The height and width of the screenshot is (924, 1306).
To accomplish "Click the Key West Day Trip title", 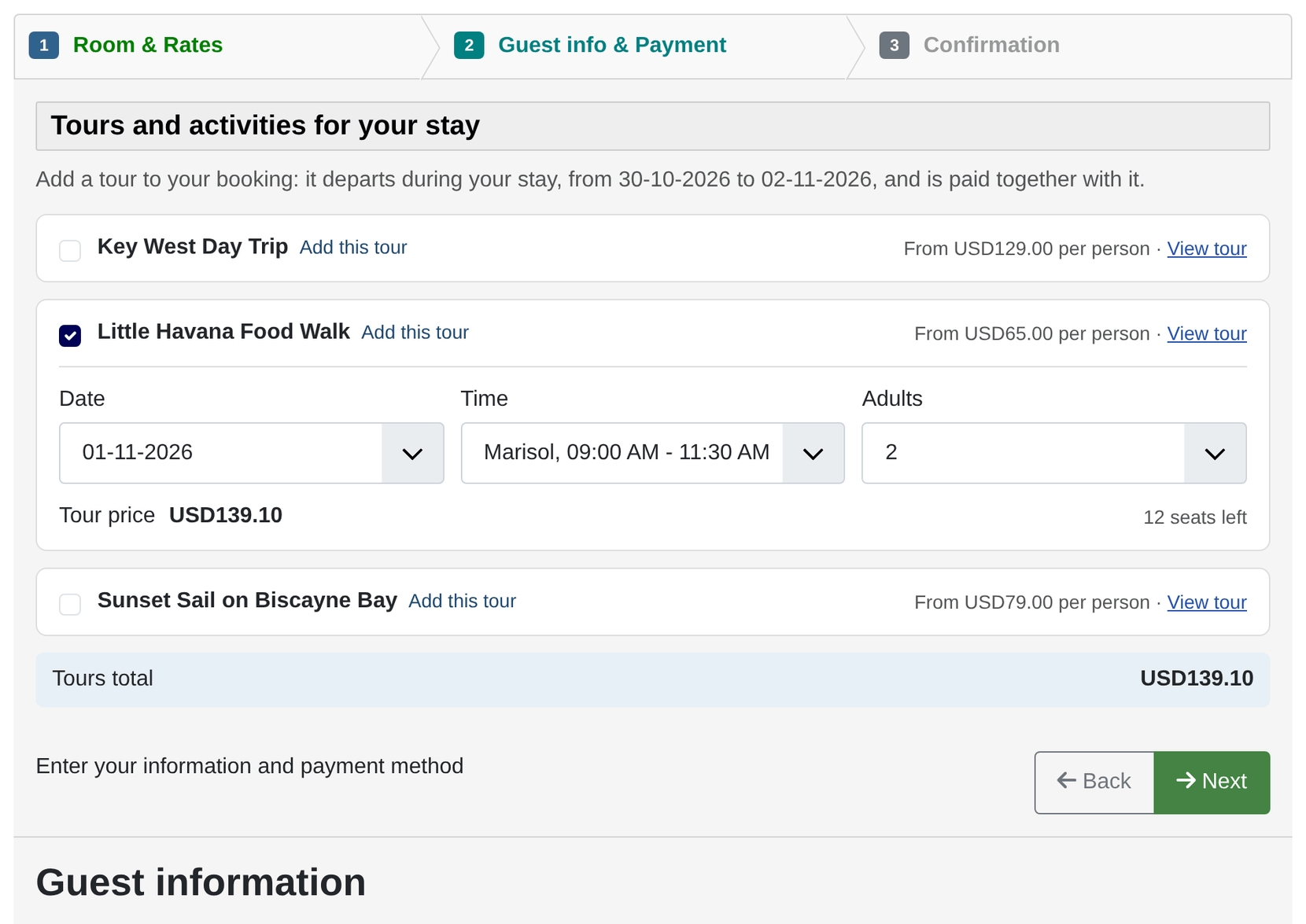I will pyautogui.click(x=193, y=246).
